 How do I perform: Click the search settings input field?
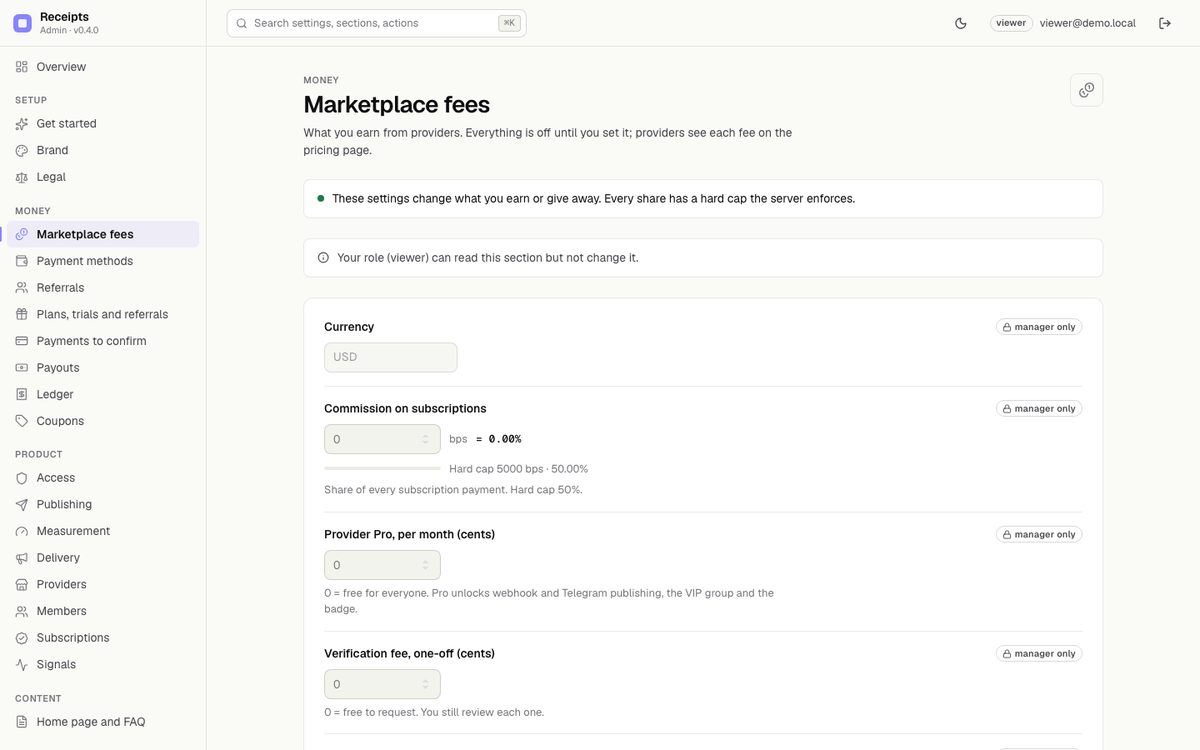(x=376, y=23)
